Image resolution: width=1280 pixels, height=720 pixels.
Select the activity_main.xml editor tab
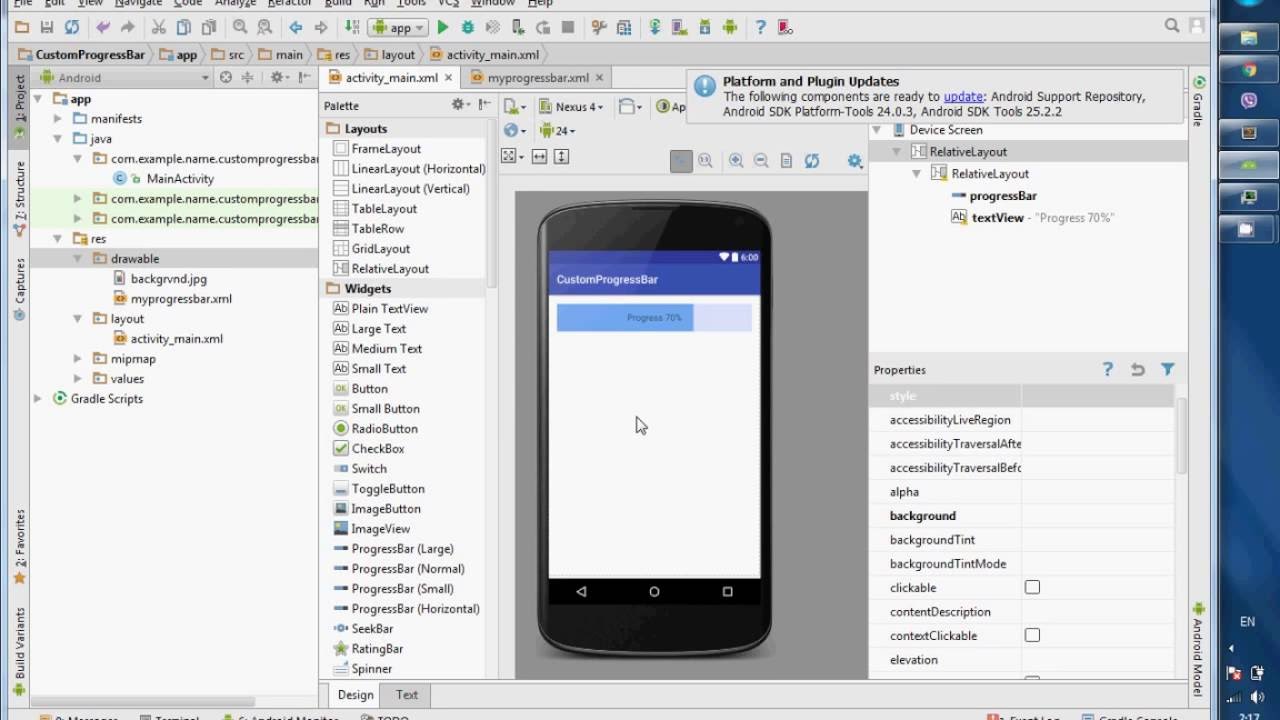pyautogui.click(x=391, y=77)
